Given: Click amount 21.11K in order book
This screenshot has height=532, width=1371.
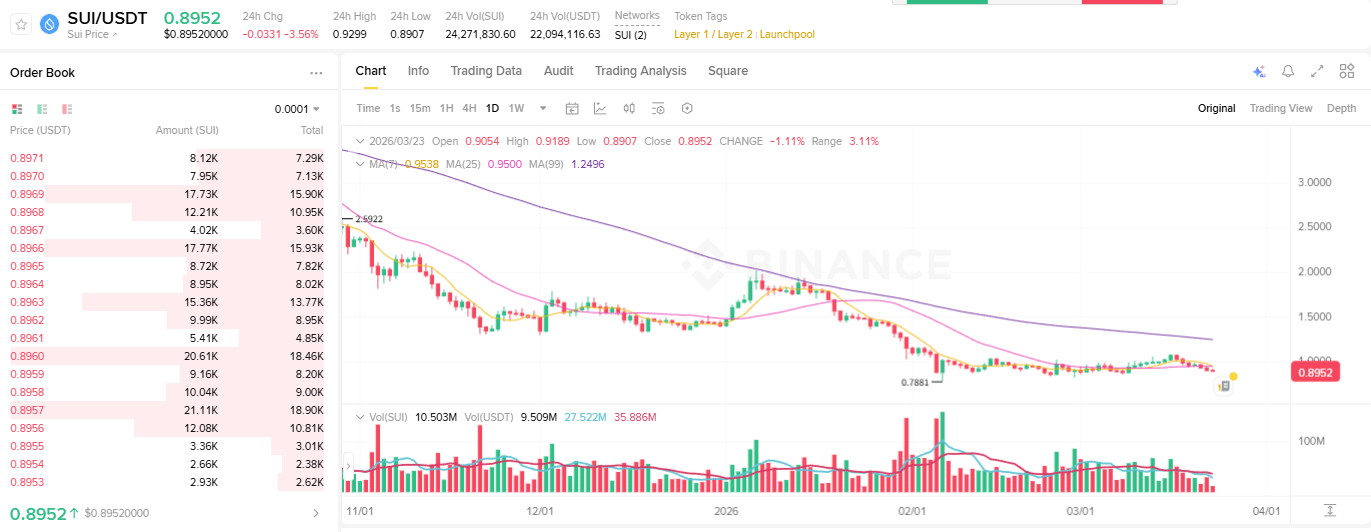Looking at the screenshot, I should (x=201, y=410).
